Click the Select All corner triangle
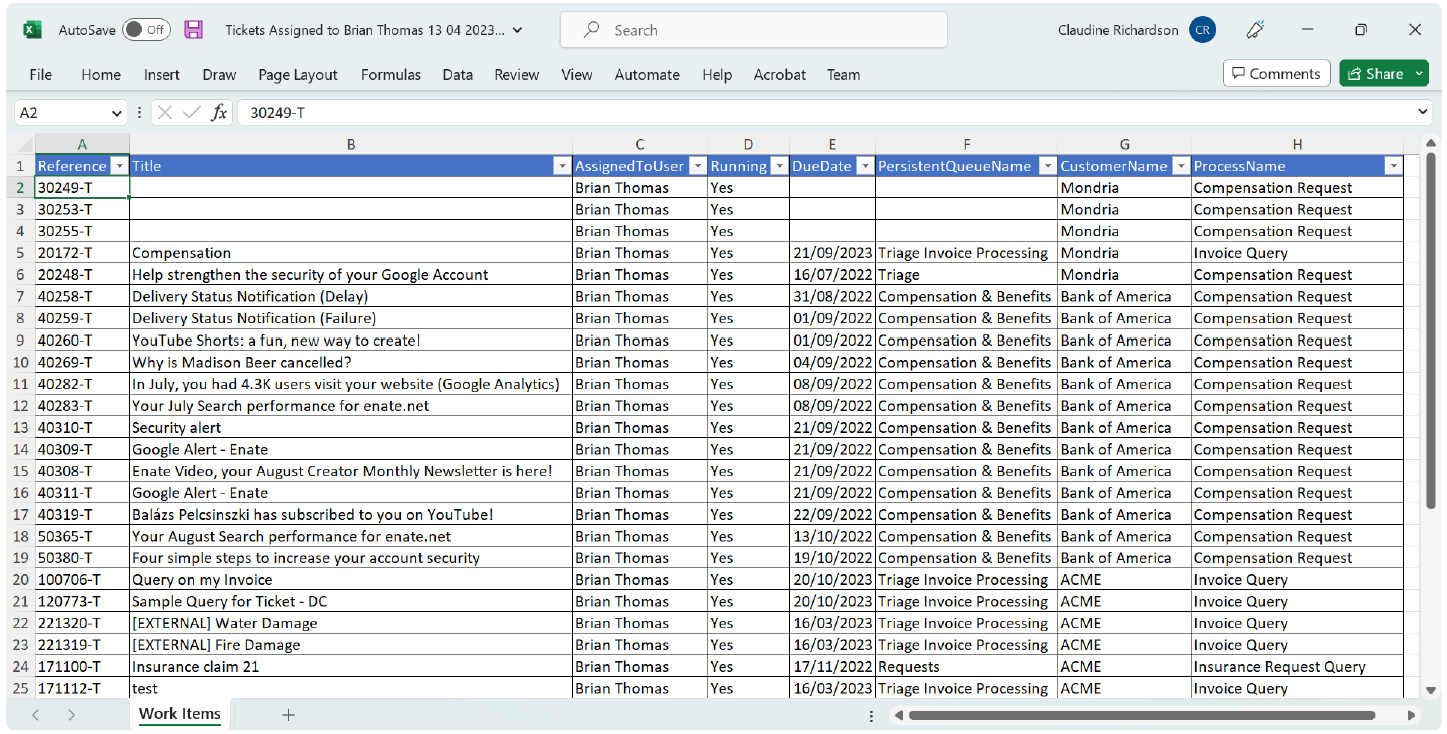This screenshot has height=734, width=1447. [x=24, y=145]
